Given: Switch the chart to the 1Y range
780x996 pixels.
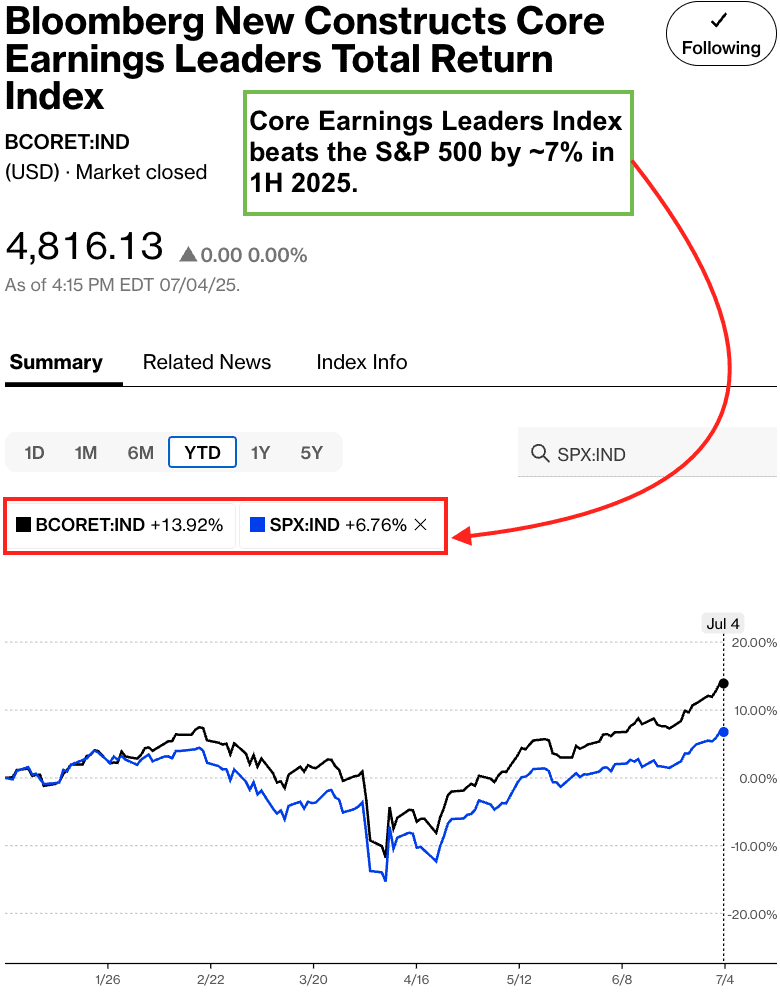Looking at the screenshot, I should [260, 453].
